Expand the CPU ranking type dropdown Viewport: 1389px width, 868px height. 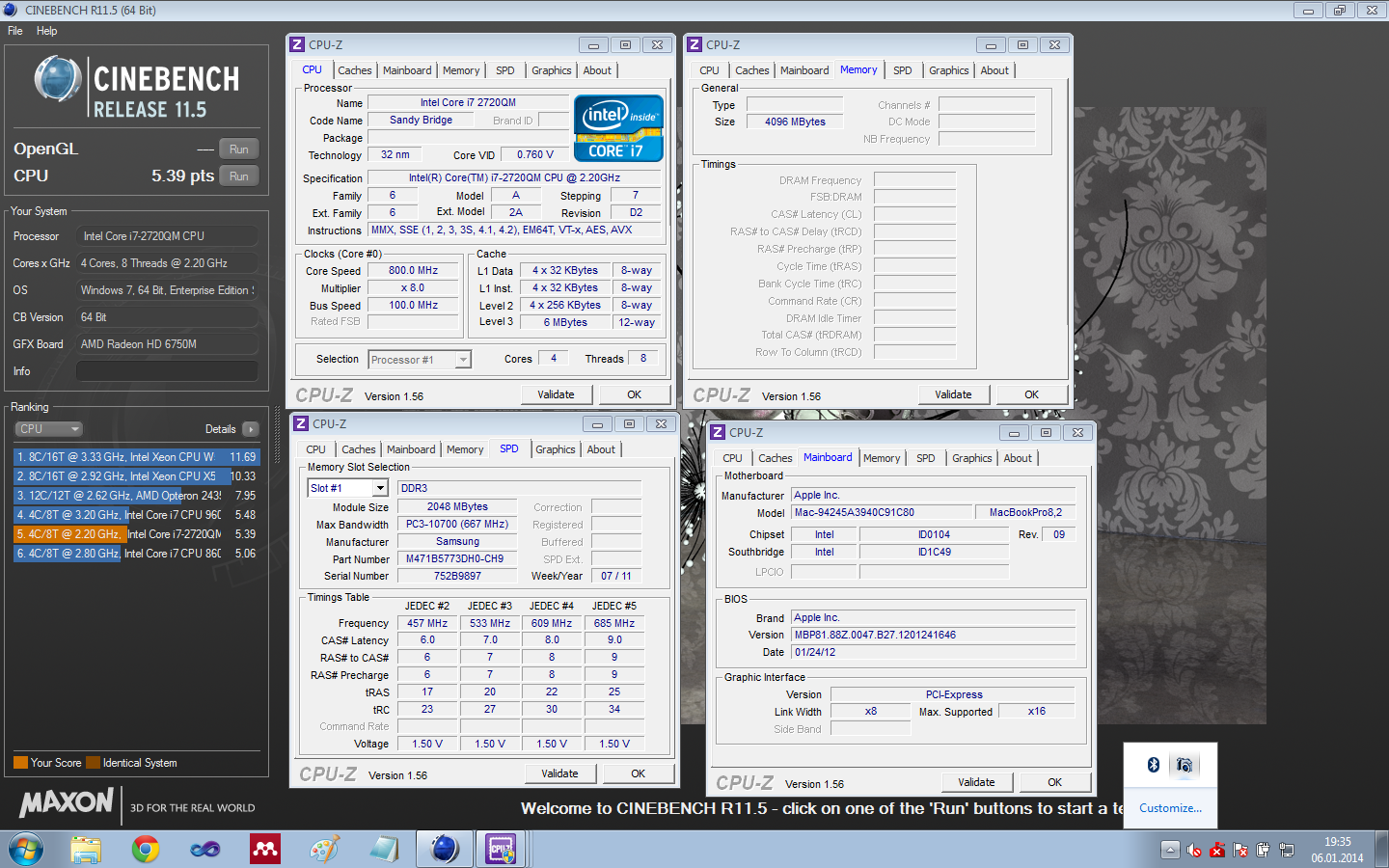[48, 429]
